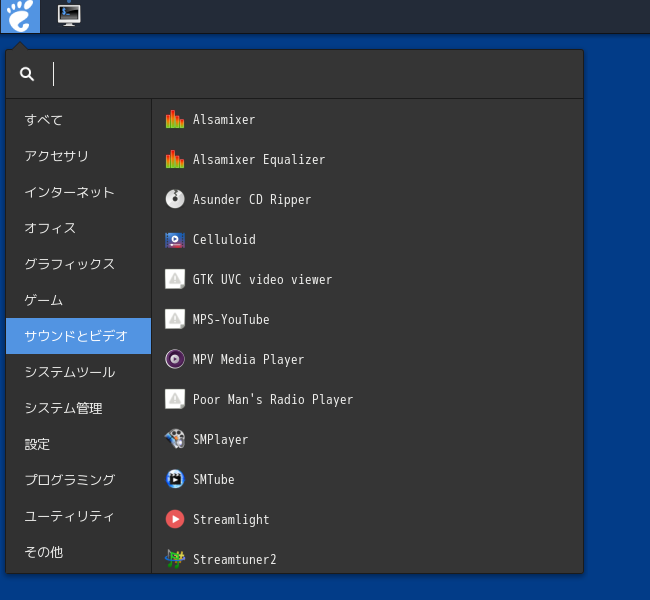Launch Alsamixer Equalizer by its label
This screenshot has height=600, width=650.
pyautogui.click(x=259, y=160)
